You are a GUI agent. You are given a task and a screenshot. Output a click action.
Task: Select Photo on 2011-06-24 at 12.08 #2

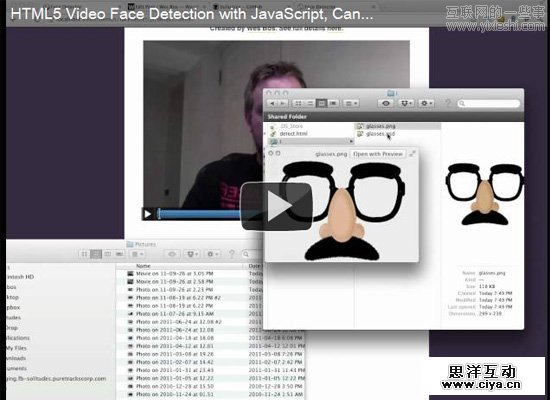pos(179,322)
